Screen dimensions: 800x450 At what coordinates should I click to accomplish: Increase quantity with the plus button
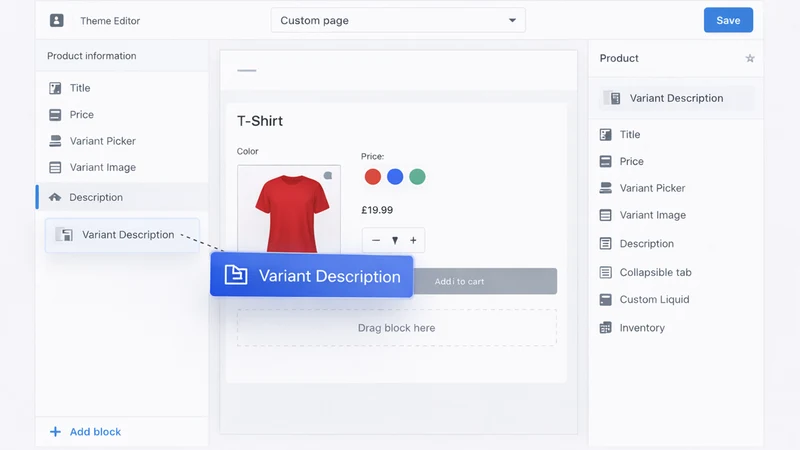coord(413,240)
